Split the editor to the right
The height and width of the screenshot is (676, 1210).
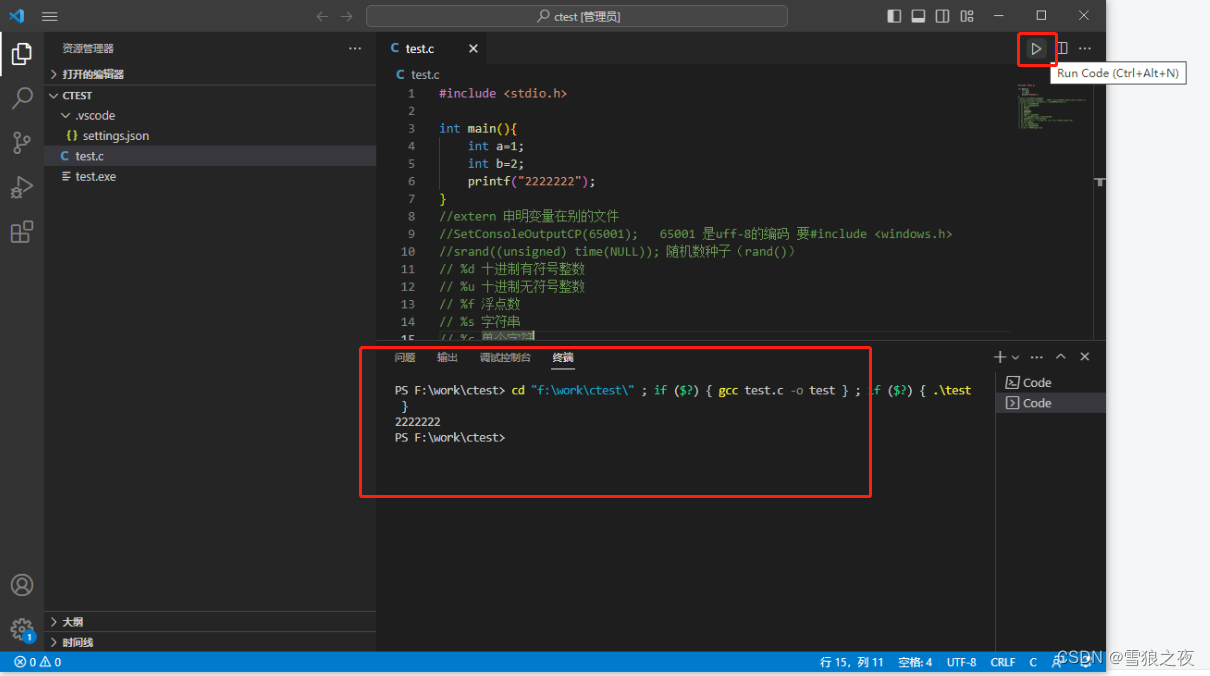pyautogui.click(x=1062, y=48)
